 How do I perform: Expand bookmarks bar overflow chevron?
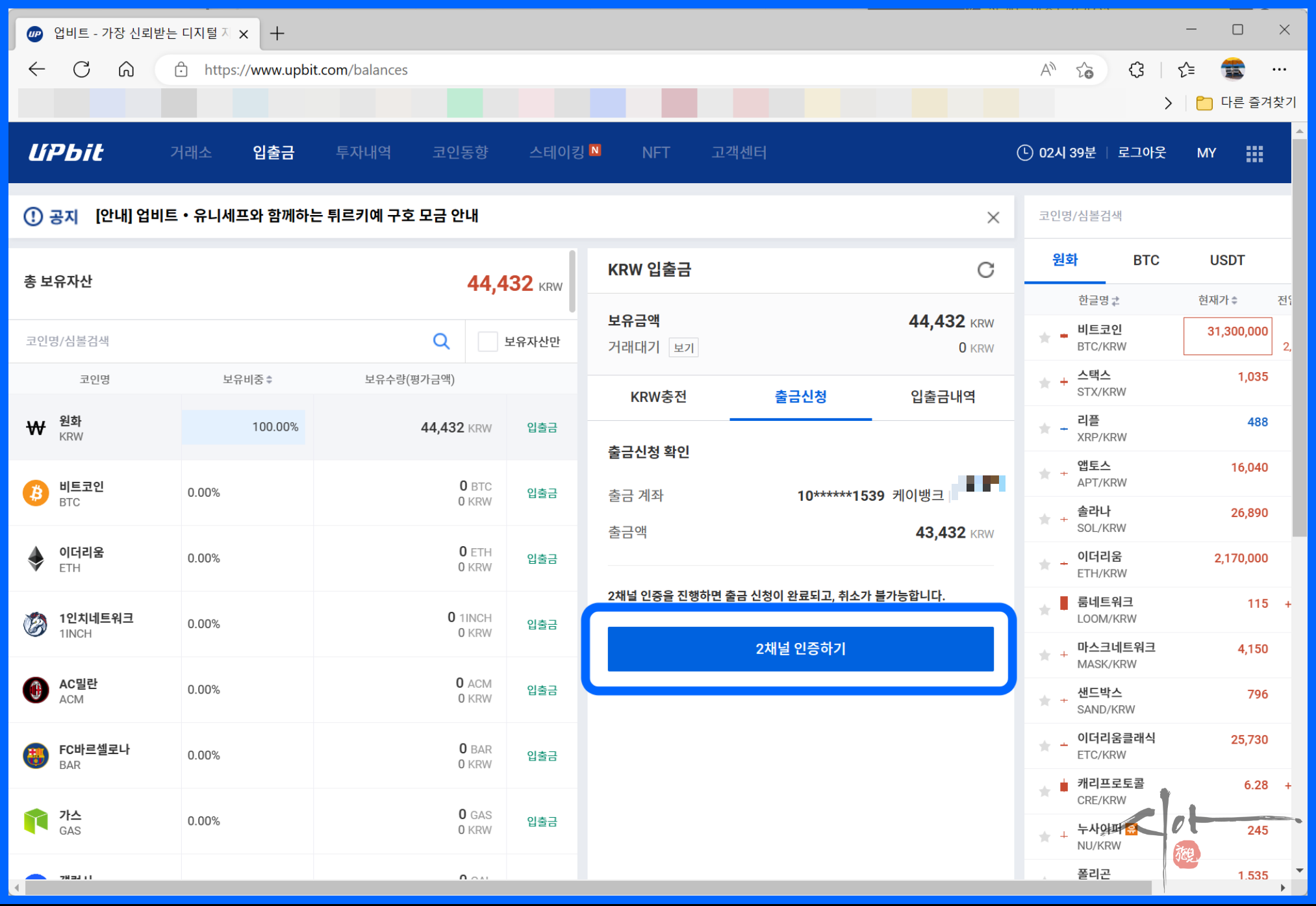(1168, 103)
